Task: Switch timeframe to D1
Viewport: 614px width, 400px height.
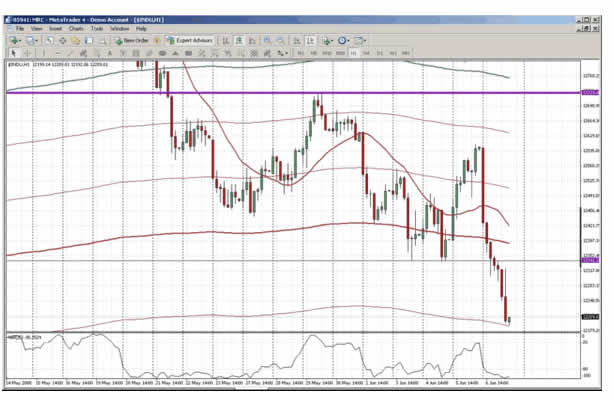Action: [x=379, y=53]
